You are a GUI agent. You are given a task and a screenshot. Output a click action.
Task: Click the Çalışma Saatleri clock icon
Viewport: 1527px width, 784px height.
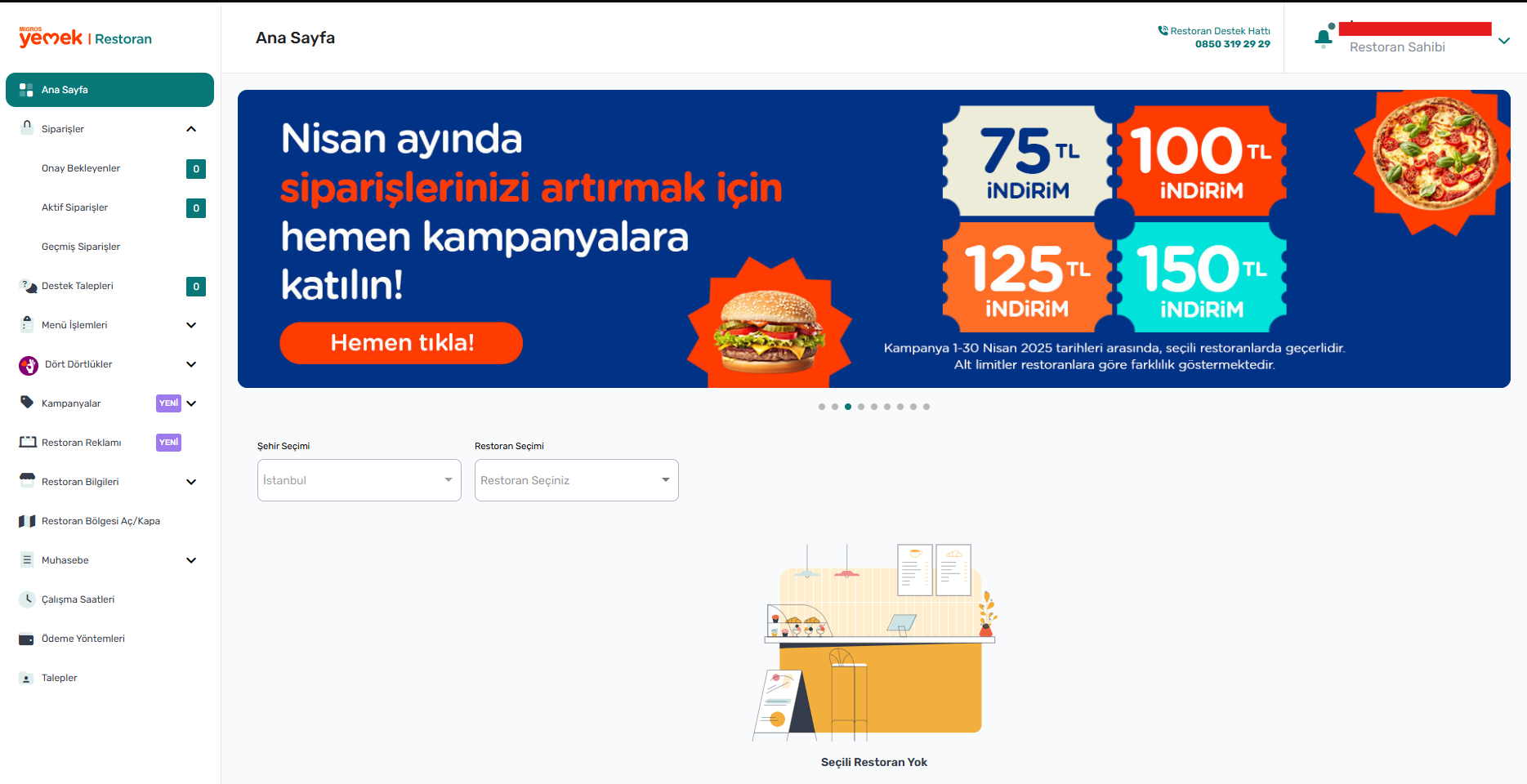tap(27, 599)
